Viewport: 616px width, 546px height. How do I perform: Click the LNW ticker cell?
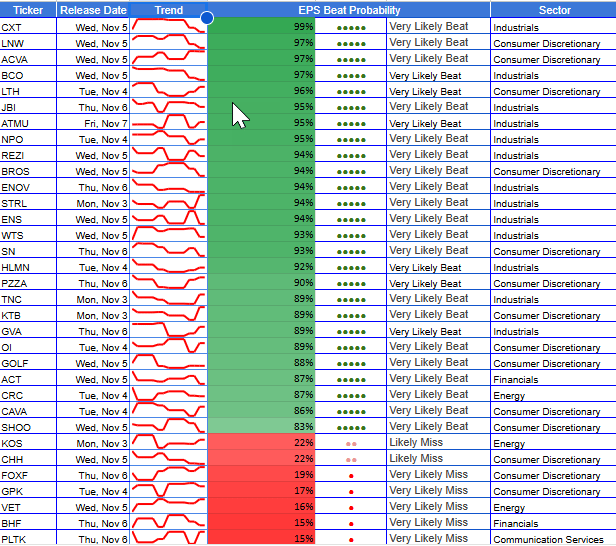tap(28, 43)
